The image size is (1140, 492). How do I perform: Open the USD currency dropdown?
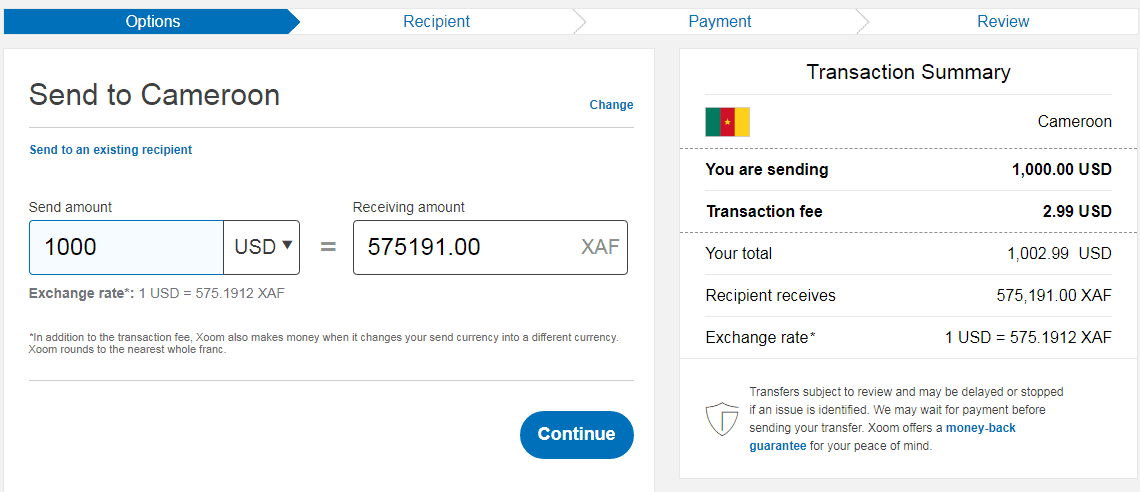(262, 248)
